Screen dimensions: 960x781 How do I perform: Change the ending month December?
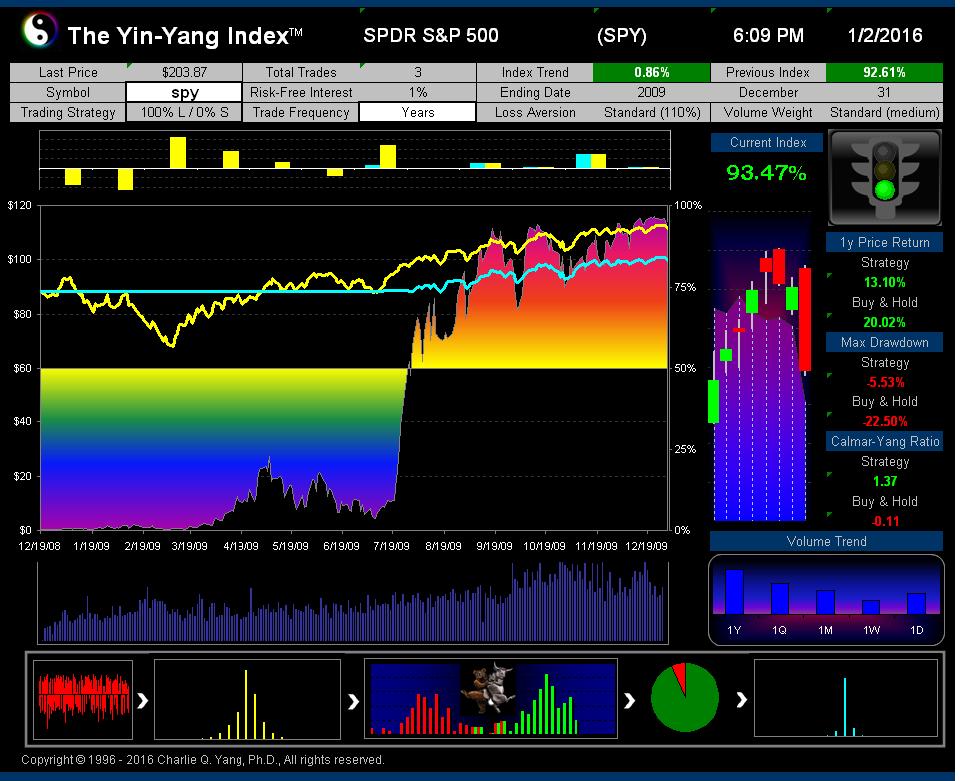[x=768, y=92]
